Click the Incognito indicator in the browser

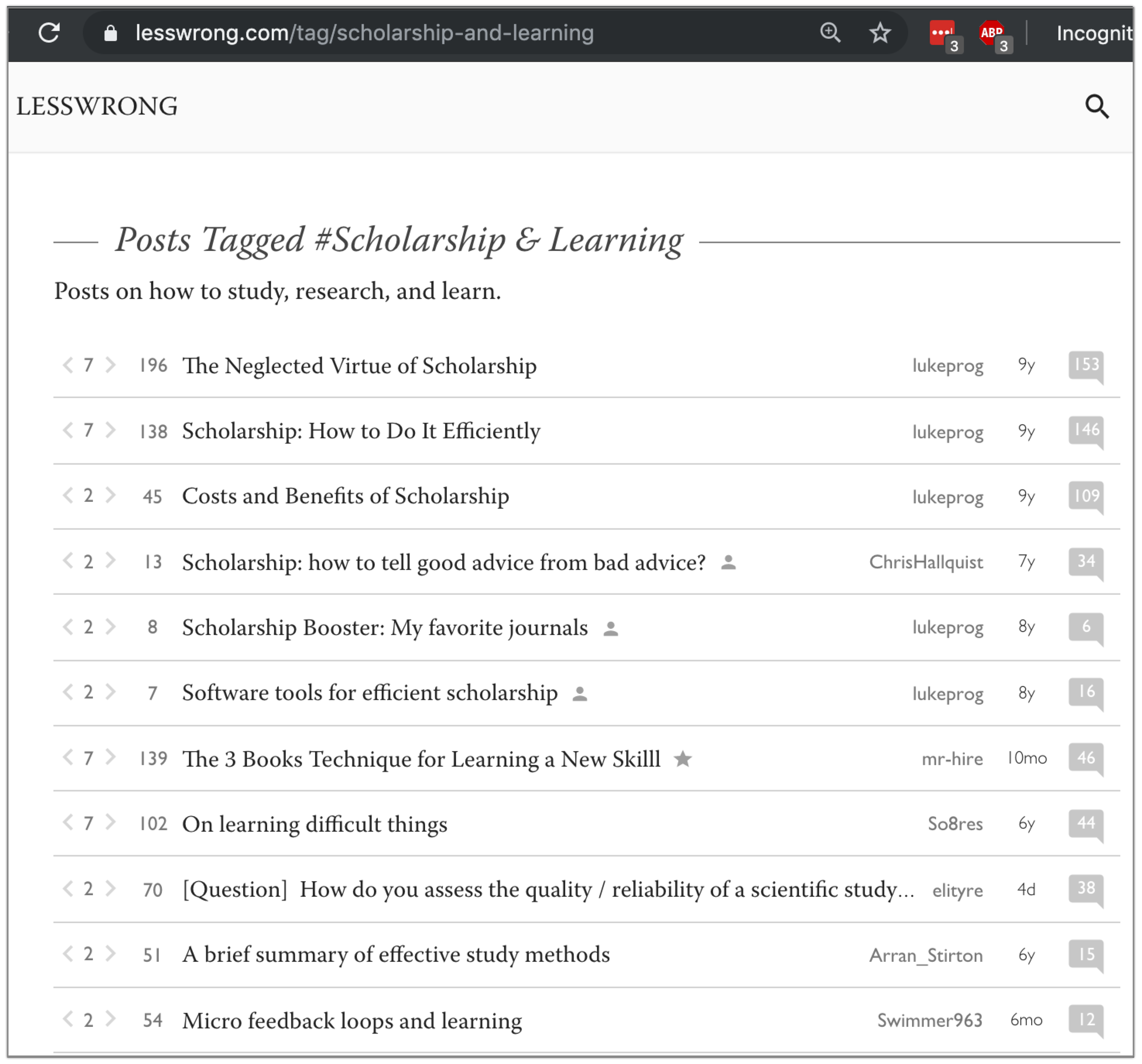pos(1094,33)
